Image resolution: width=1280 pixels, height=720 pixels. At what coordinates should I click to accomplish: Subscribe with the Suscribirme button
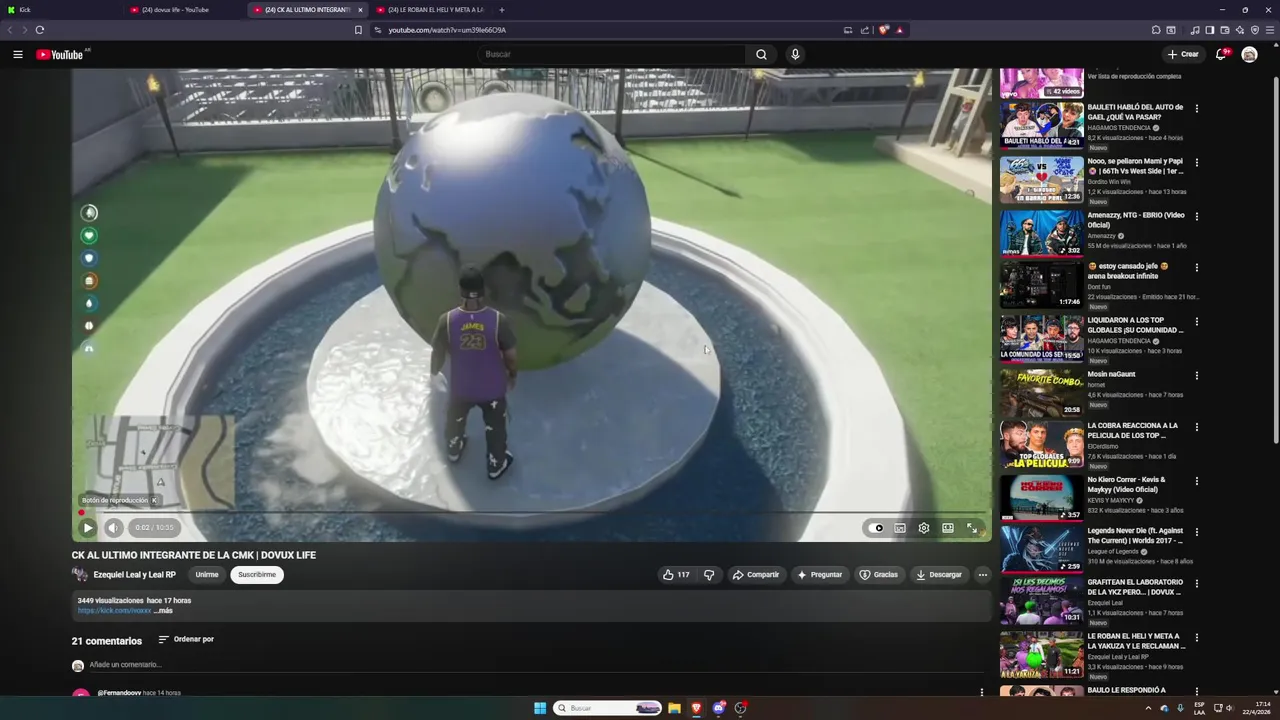(257, 575)
